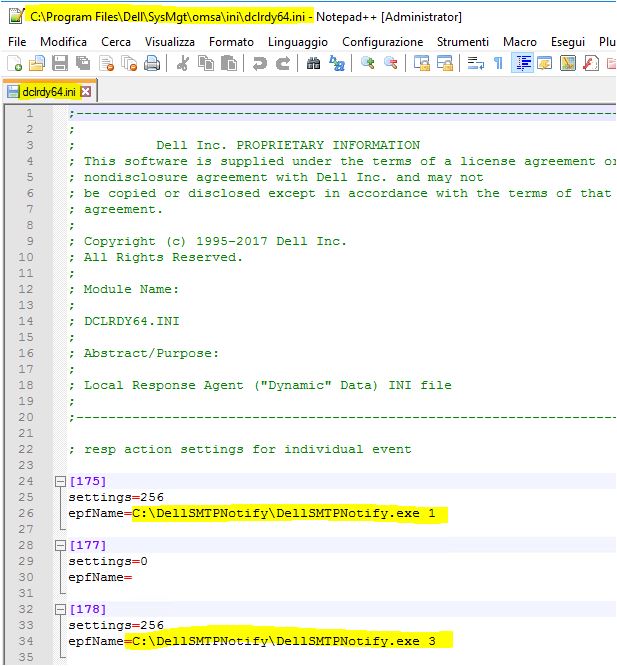617x666 pixels.
Task: Close the dclrdy64.ini tab
Action: pos(86,91)
